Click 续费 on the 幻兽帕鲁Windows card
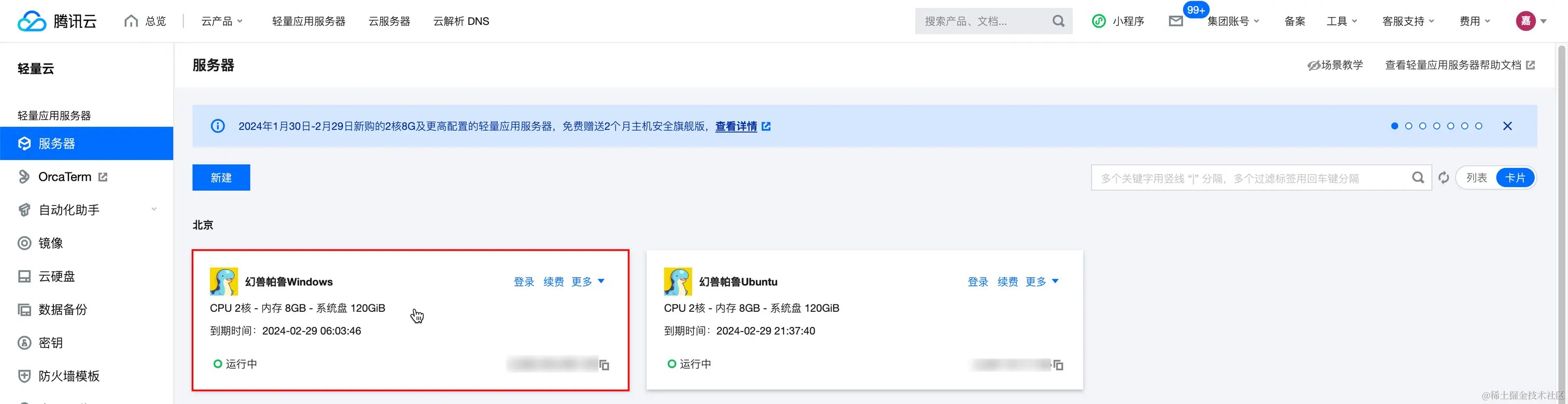The width and height of the screenshot is (1568, 404). coord(553,282)
